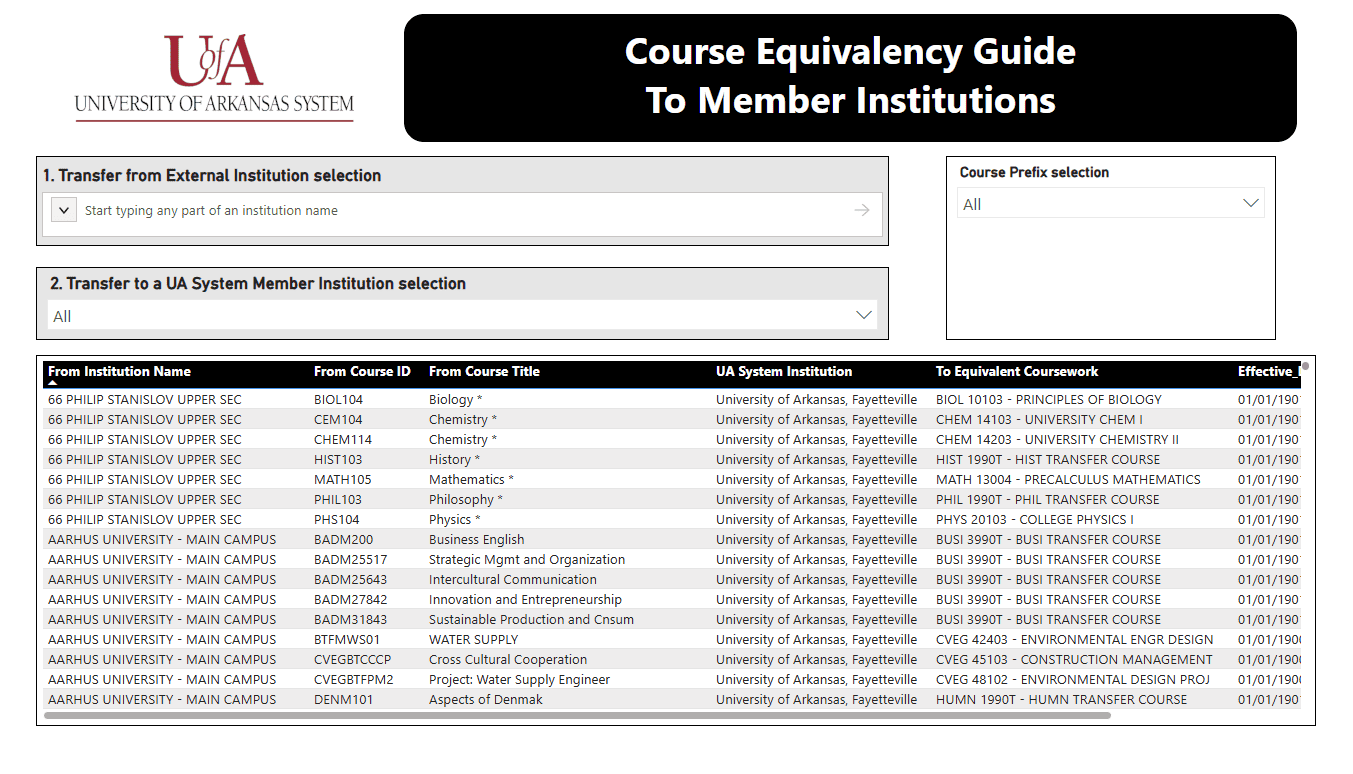
Task: Click the Intercultural Communication course title
Action: (x=513, y=579)
